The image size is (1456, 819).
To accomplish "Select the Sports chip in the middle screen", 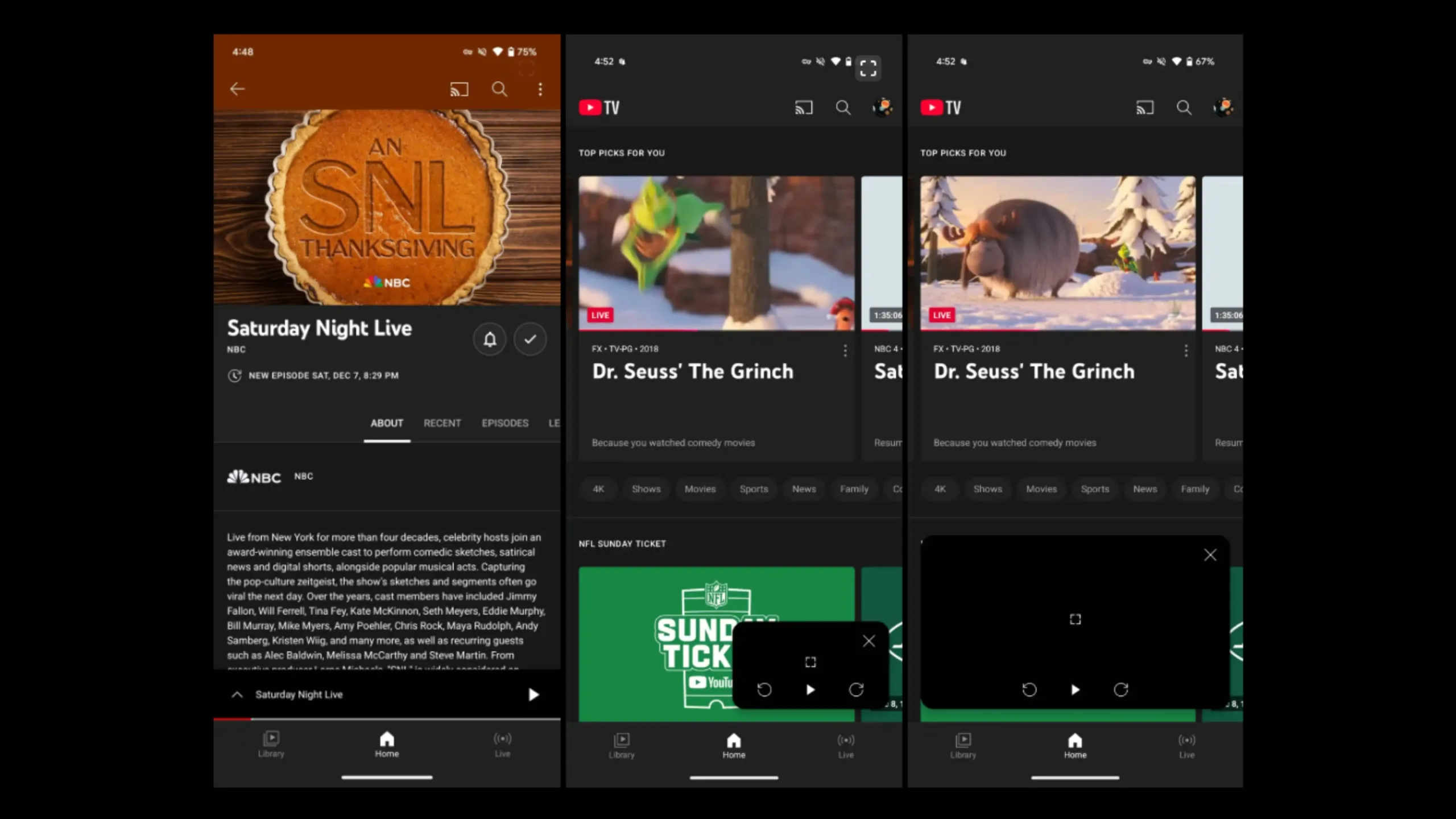I will click(x=754, y=489).
